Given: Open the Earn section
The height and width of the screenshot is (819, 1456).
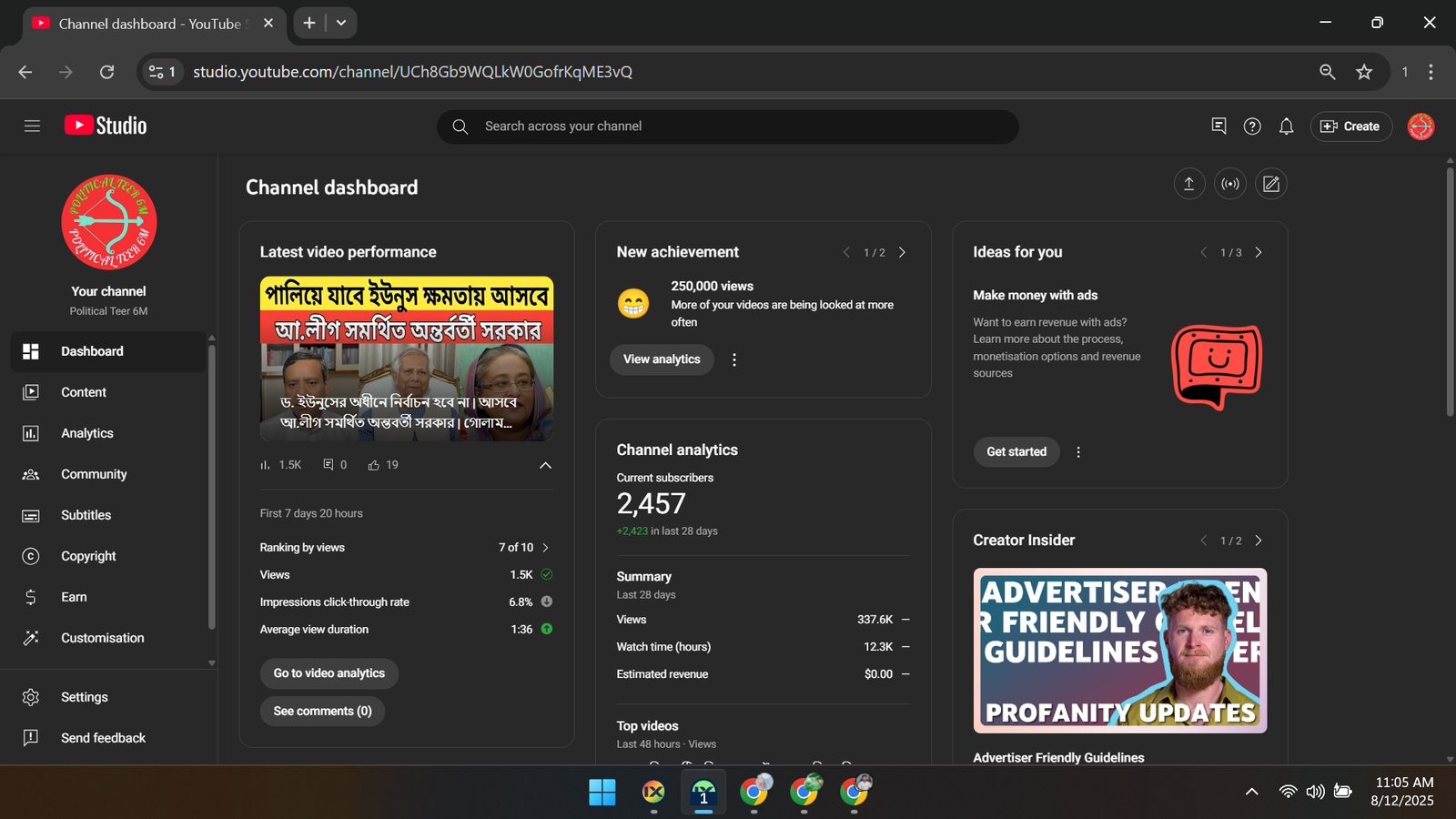Looking at the screenshot, I should 108,597.
